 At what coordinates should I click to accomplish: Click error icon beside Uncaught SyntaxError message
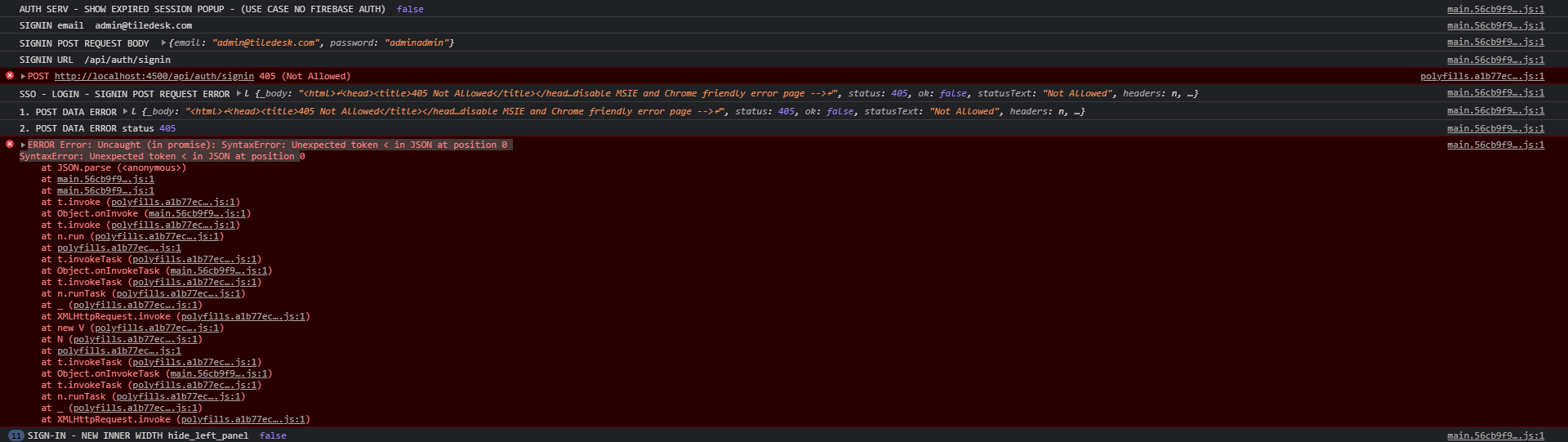(10, 144)
